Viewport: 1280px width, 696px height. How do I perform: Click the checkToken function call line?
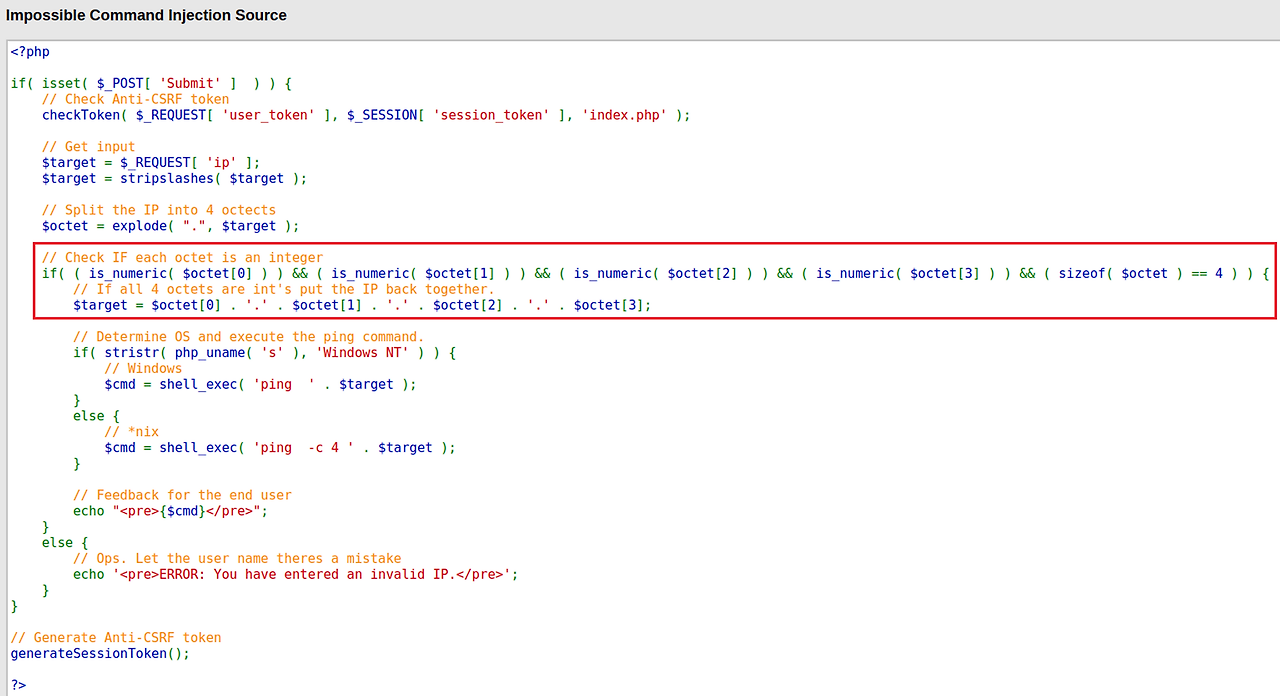tap(366, 115)
